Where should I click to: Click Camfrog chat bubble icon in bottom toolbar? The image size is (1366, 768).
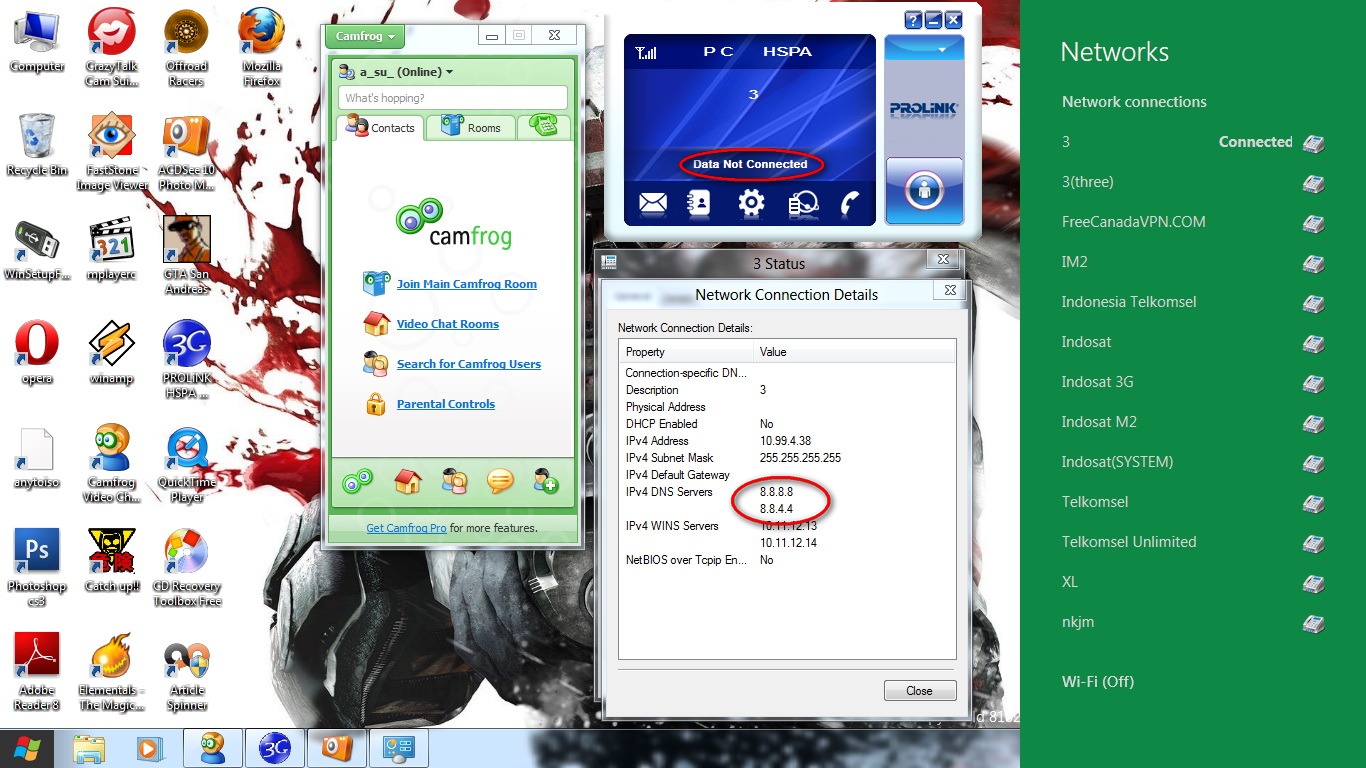tap(500, 481)
